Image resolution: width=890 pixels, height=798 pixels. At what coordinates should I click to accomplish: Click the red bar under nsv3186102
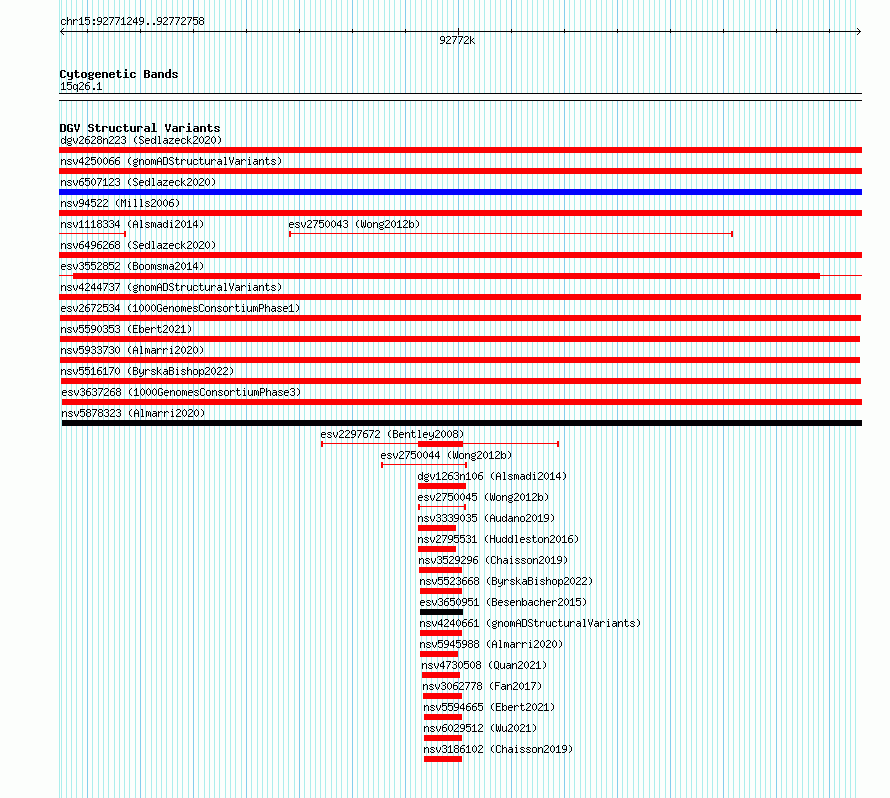[x=443, y=759]
